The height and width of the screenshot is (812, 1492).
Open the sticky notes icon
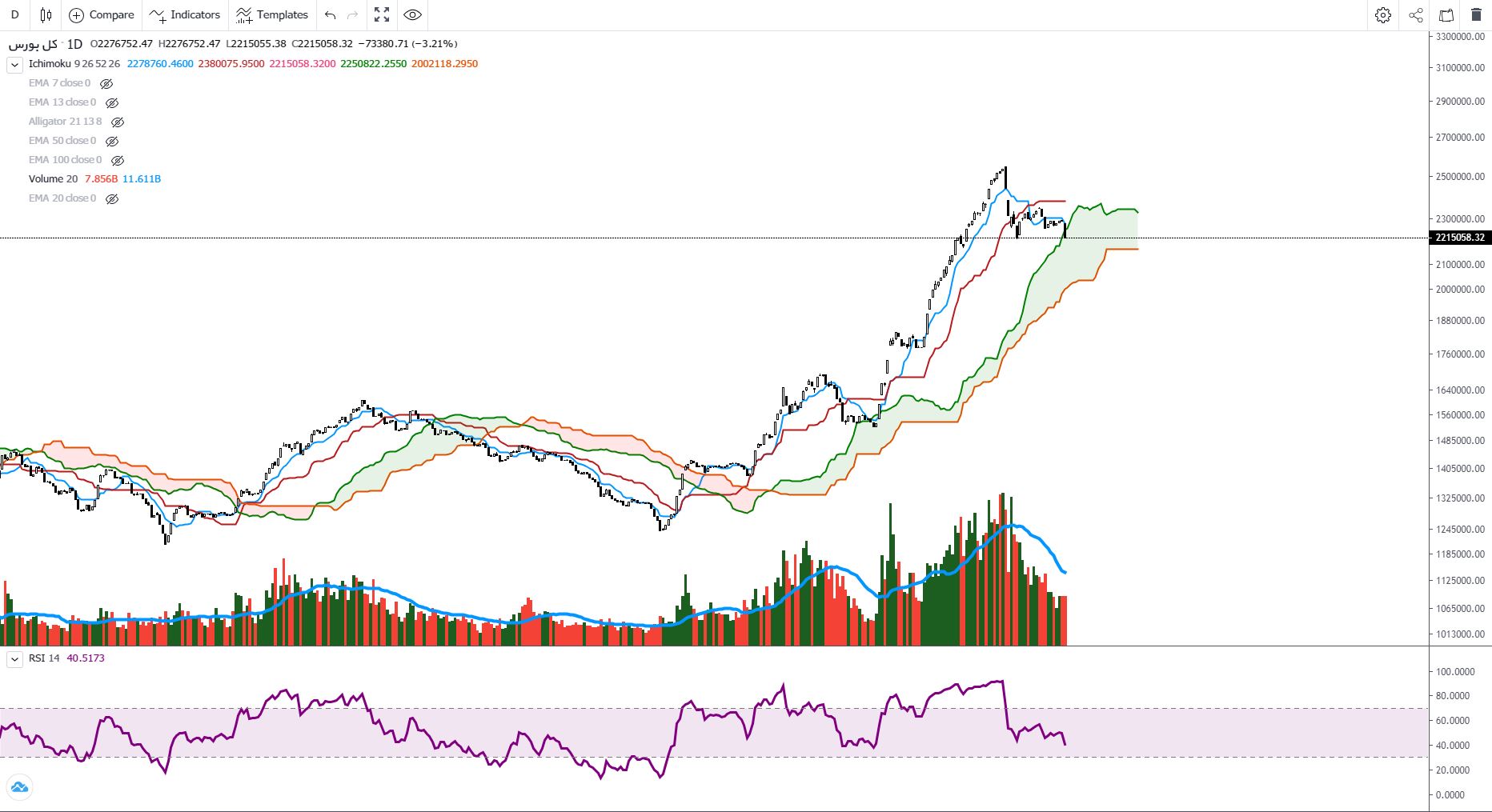(1446, 15)
